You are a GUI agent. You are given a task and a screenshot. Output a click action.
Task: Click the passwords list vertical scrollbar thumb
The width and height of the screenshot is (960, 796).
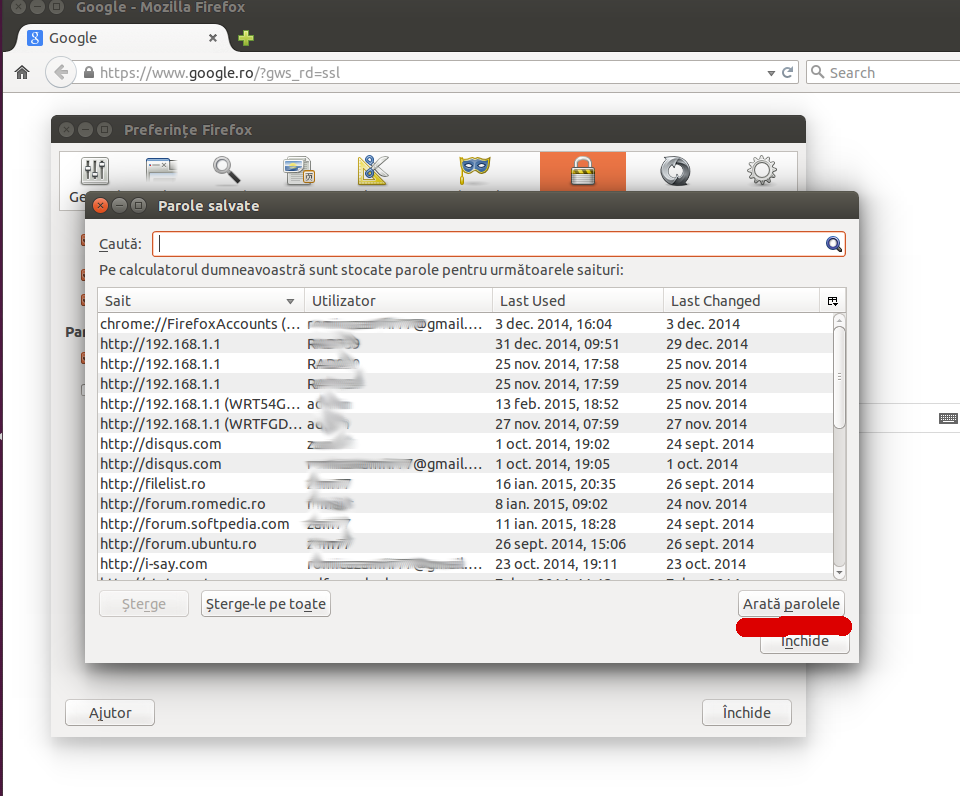point(839,377)
